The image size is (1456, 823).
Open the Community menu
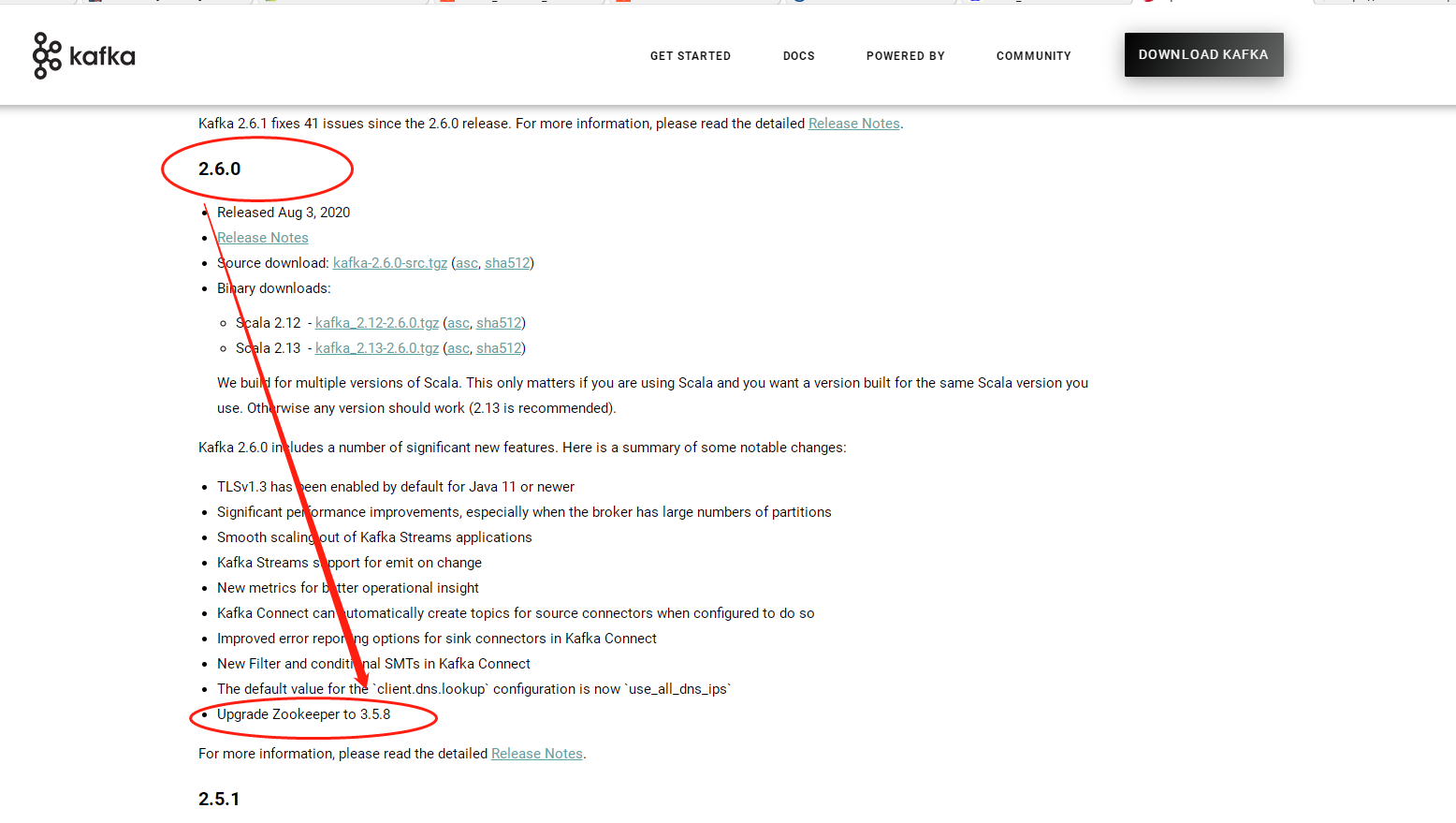(1034, 56)
